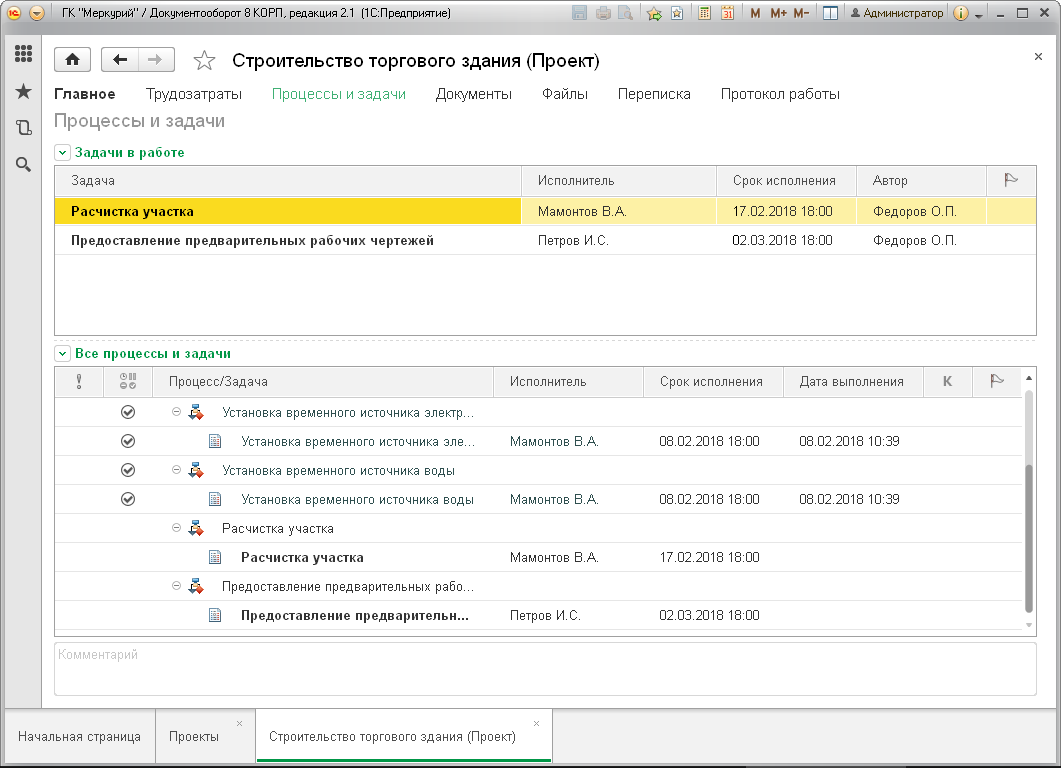Viewport: 1061px width, 768px height.
Task: Click completed checkmark of Установка временного источника электр… process
Action: 128,412
